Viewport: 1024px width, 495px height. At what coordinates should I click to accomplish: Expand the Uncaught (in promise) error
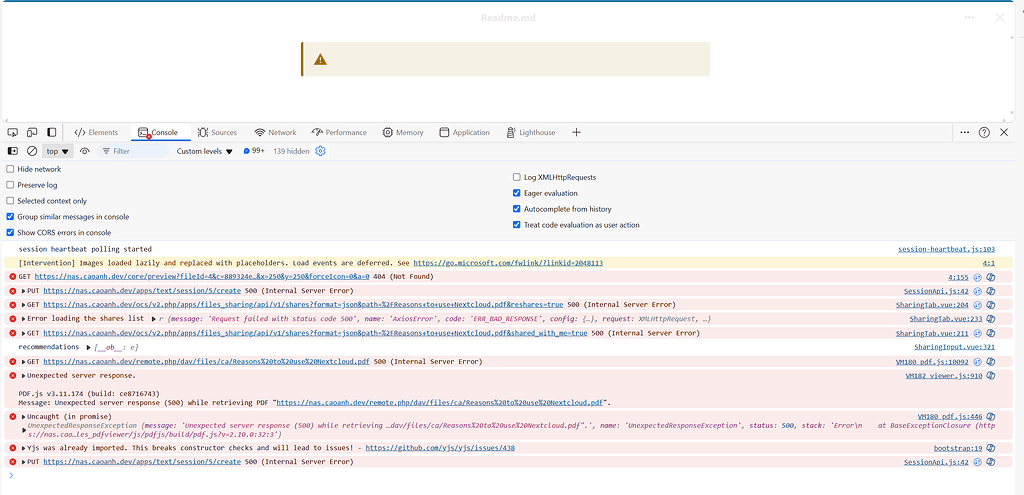[x=24, y=417]
